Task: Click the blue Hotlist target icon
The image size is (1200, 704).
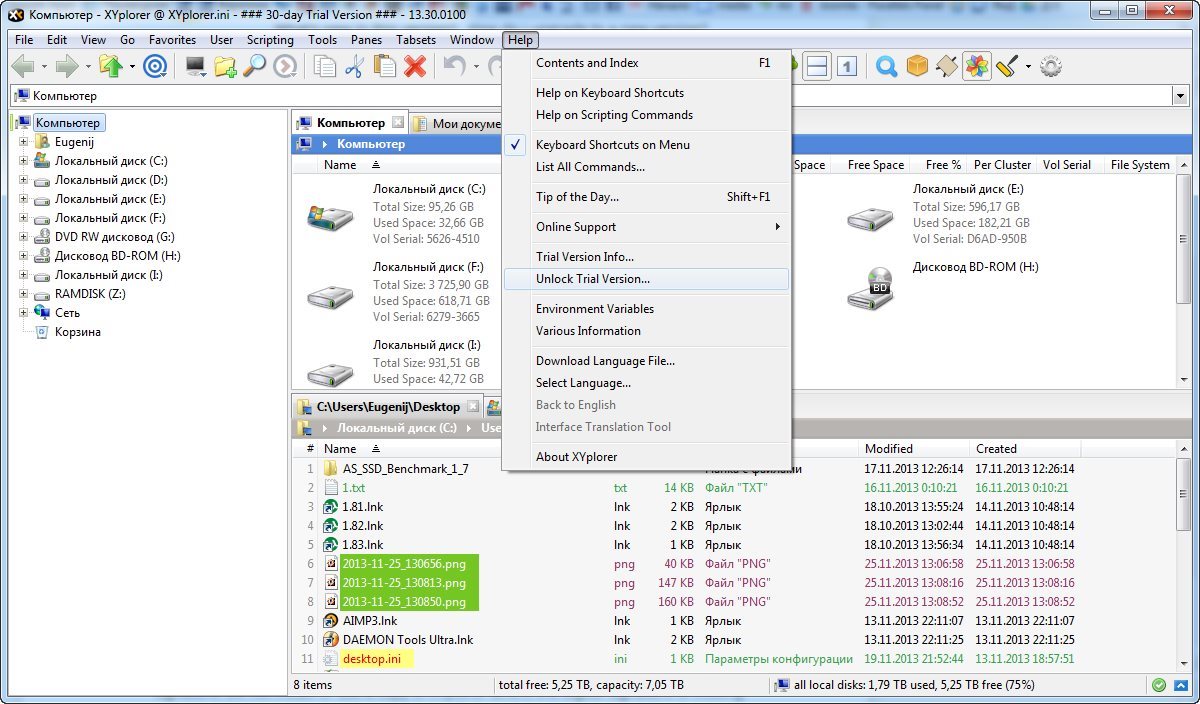Action: pos(154,67)
